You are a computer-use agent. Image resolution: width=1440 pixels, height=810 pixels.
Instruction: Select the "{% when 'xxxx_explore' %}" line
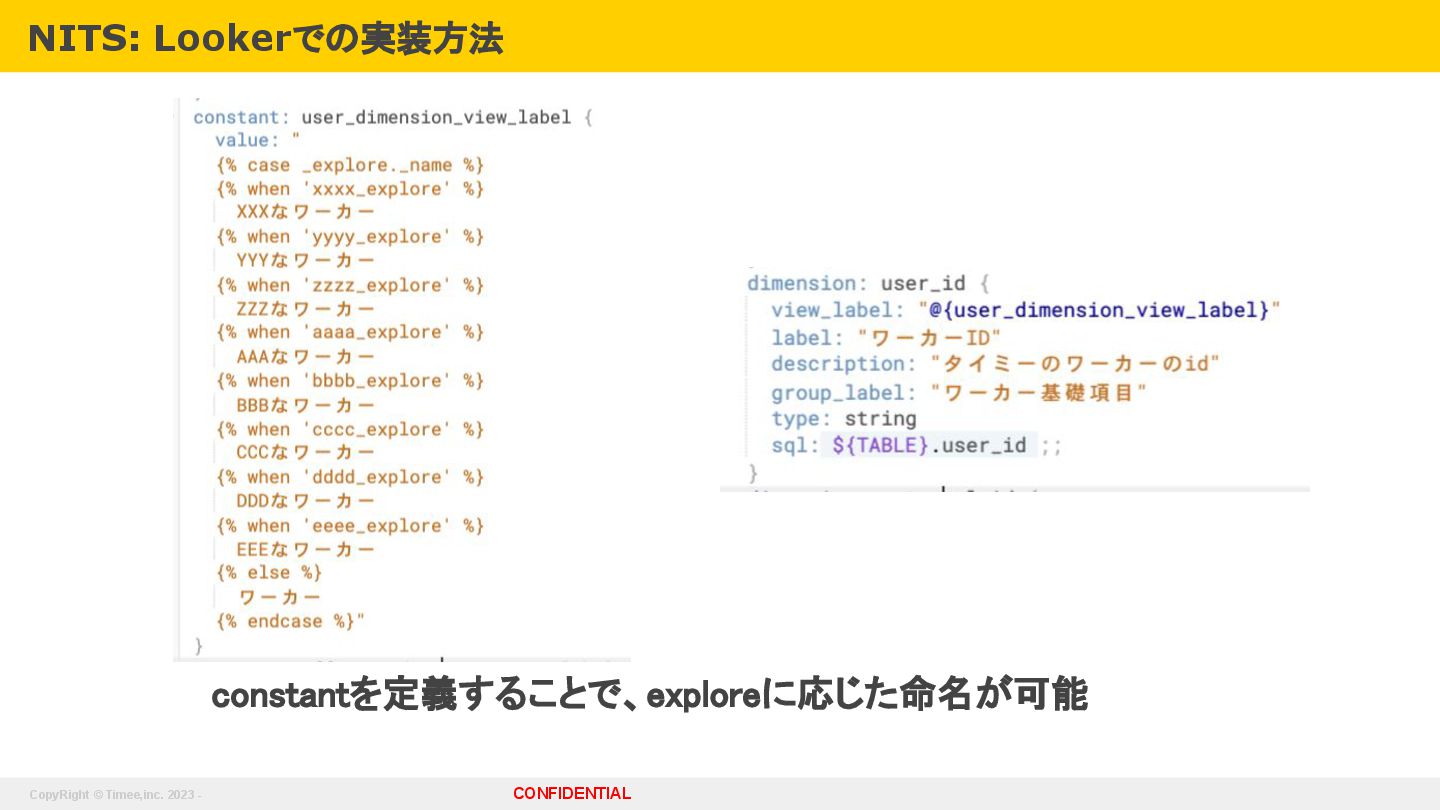pos(350,189)
